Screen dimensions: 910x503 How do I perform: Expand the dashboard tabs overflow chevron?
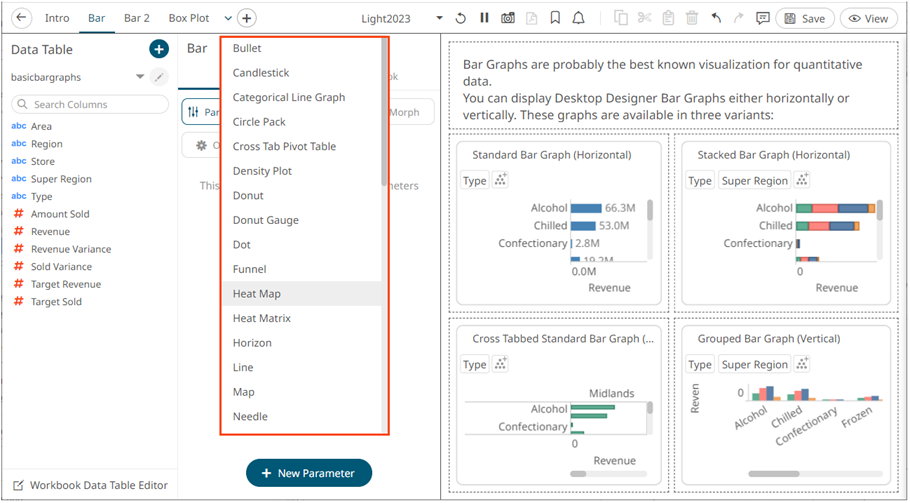tap(228, 18)
